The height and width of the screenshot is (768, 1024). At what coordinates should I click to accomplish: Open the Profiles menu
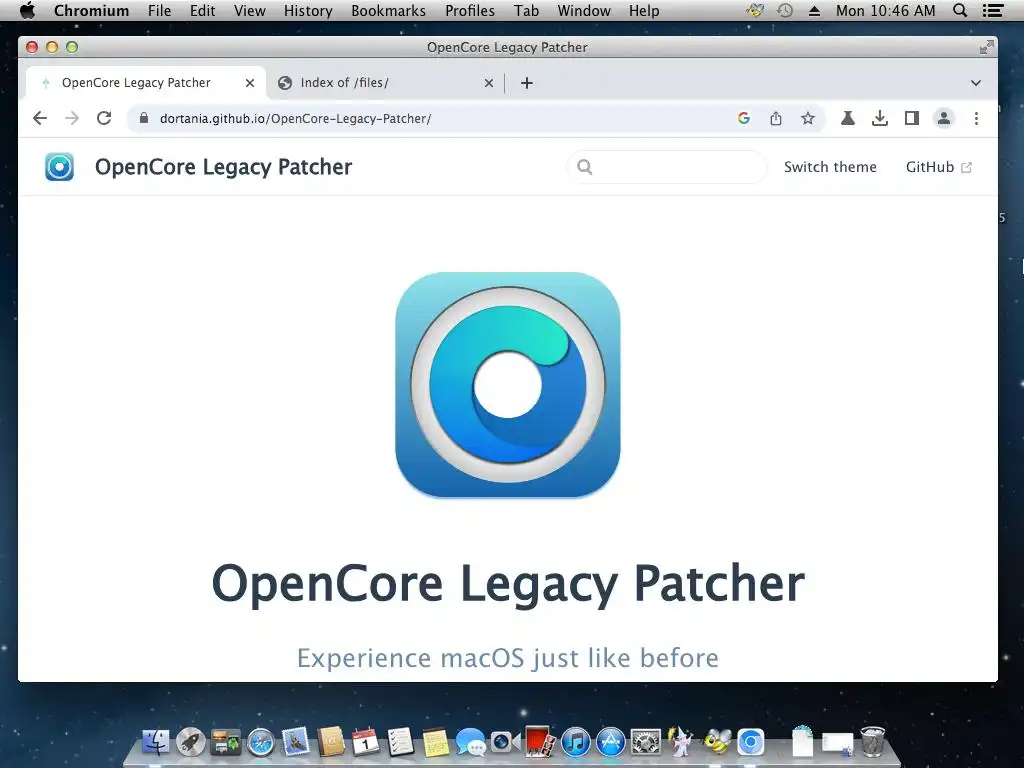click(x=470, y=10)
